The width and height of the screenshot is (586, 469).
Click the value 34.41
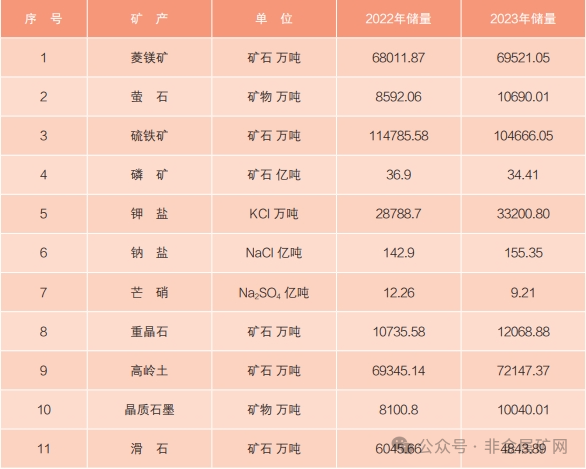pos(523,175)
